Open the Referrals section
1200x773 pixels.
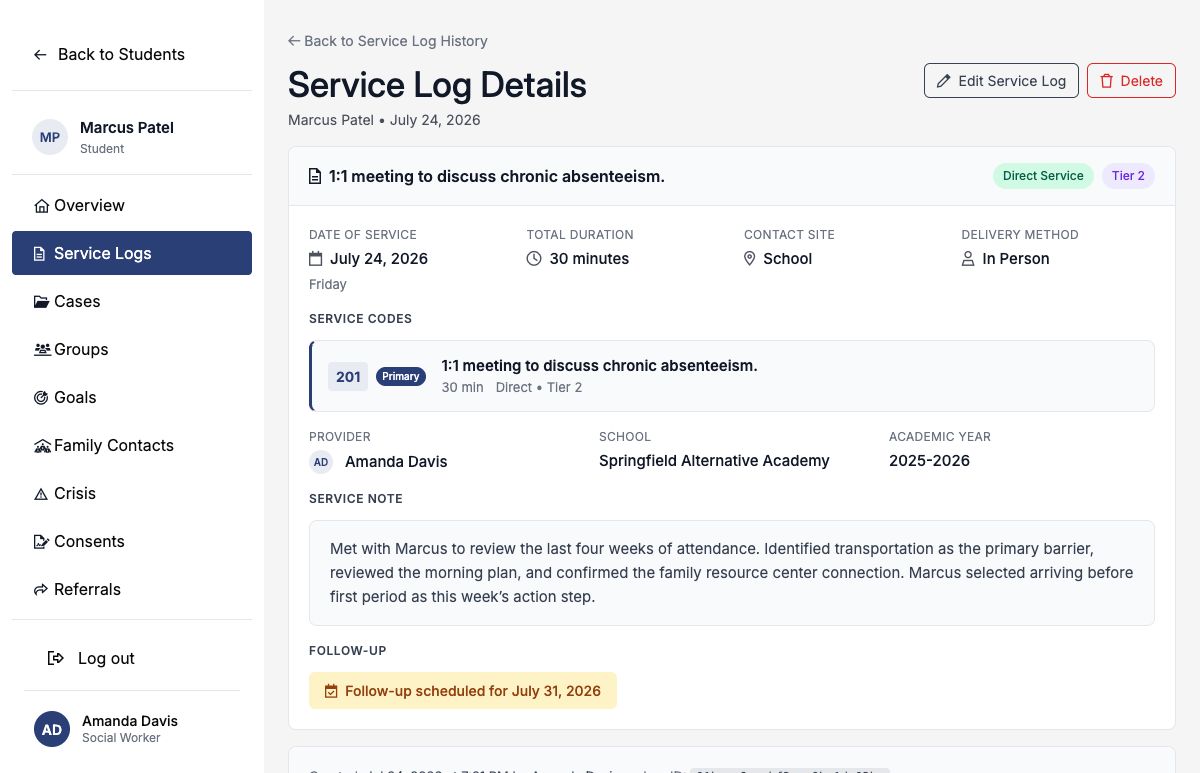[x=132, y=590]
